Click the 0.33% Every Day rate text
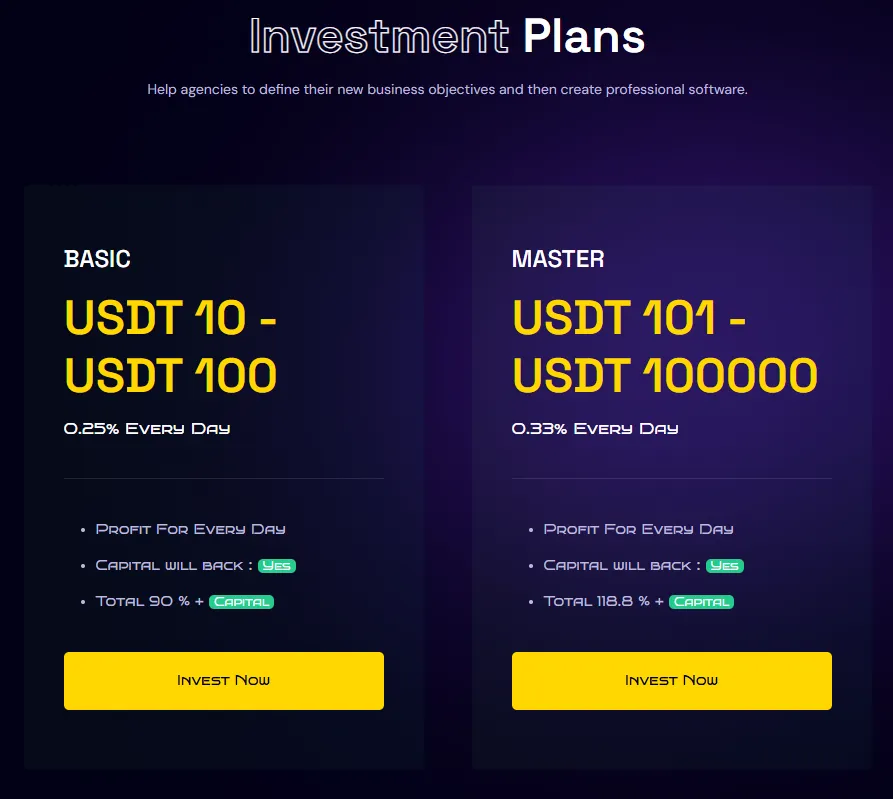 (595, 429)
